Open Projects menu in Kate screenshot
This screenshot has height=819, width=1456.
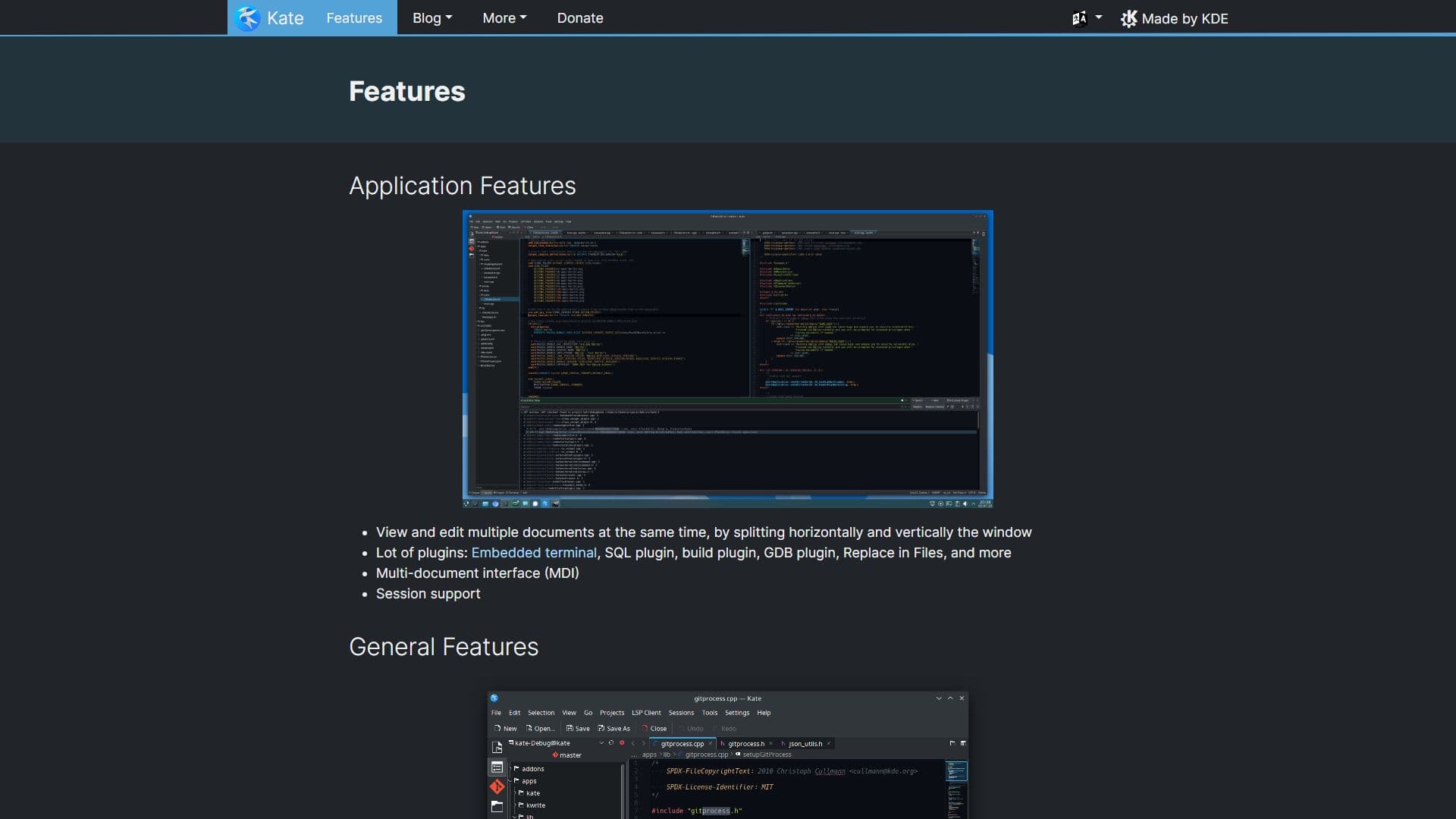(x=612, y=713)
